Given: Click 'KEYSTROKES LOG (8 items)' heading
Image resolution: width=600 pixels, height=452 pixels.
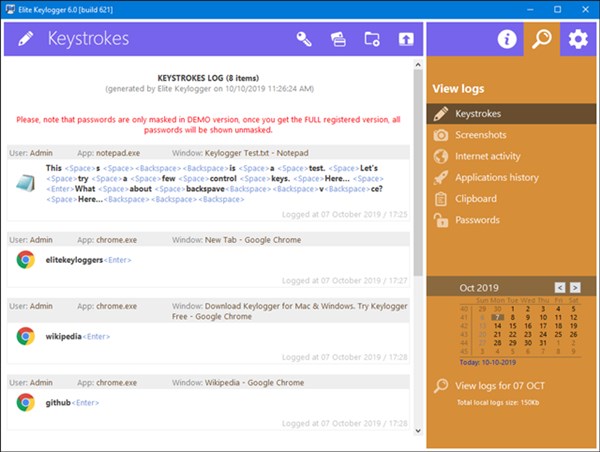Looking at the screenshot, I should coord(208,78).
